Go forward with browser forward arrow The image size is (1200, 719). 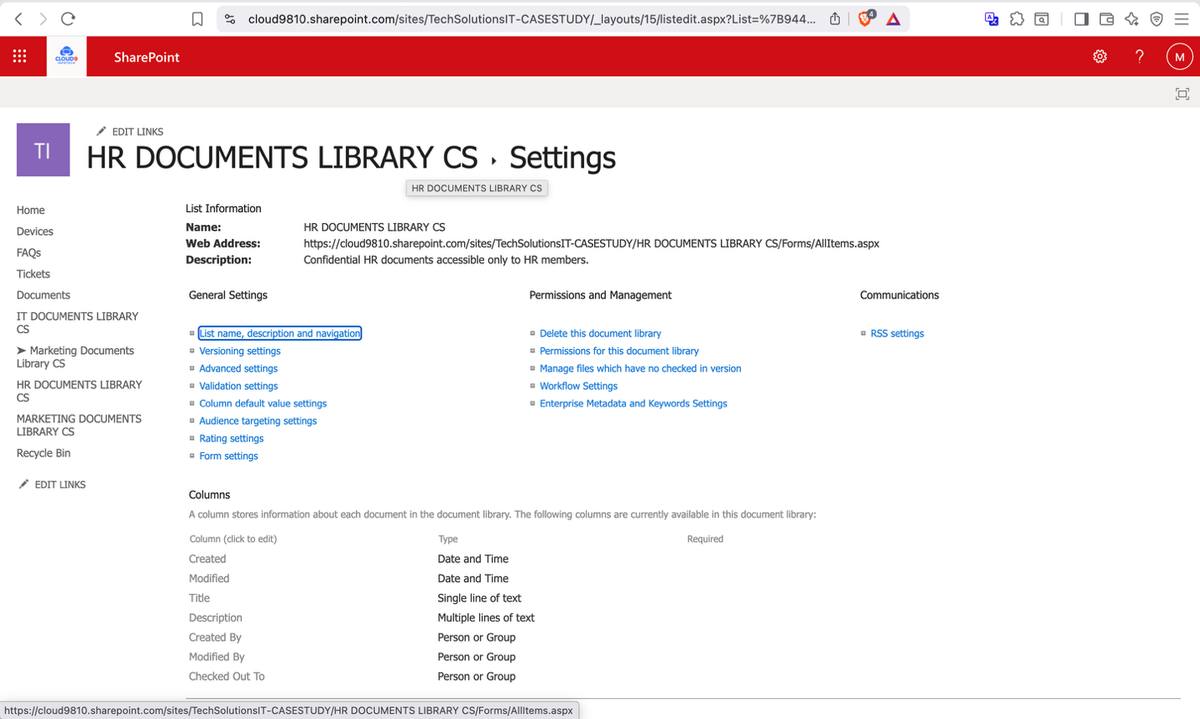tap(42, 18)
